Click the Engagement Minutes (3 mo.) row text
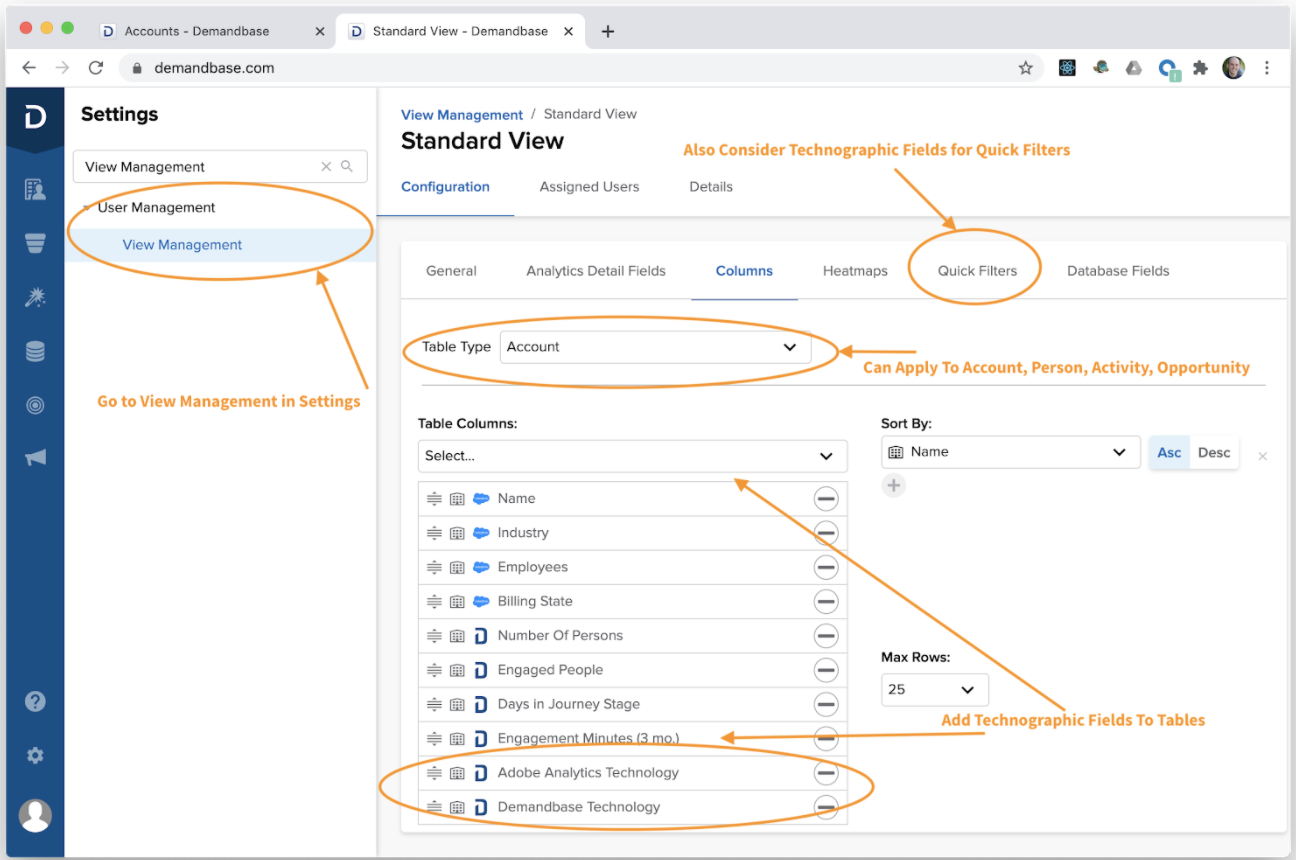This screenshot has width=1296, height=860. click(x=588, y=739)
